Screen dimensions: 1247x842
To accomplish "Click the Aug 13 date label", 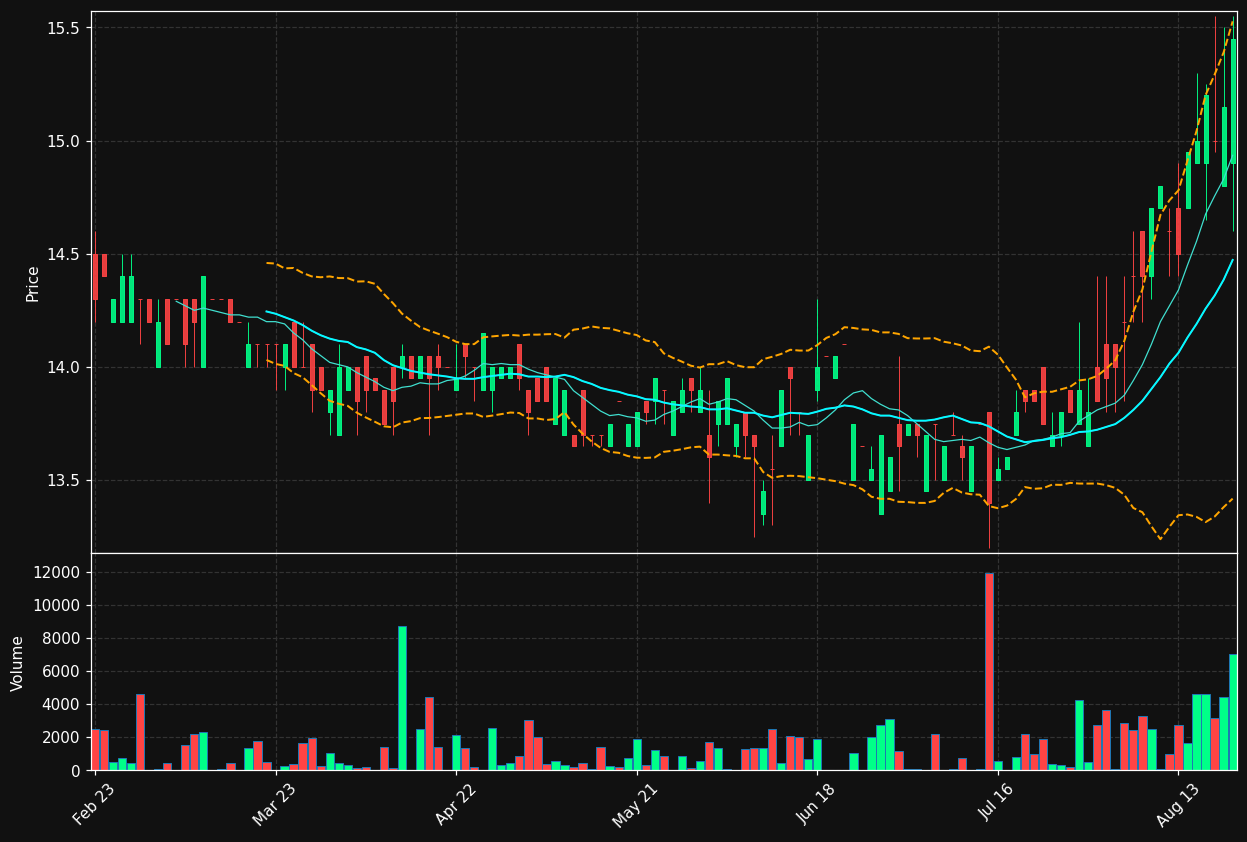I will pos(1176,804).
